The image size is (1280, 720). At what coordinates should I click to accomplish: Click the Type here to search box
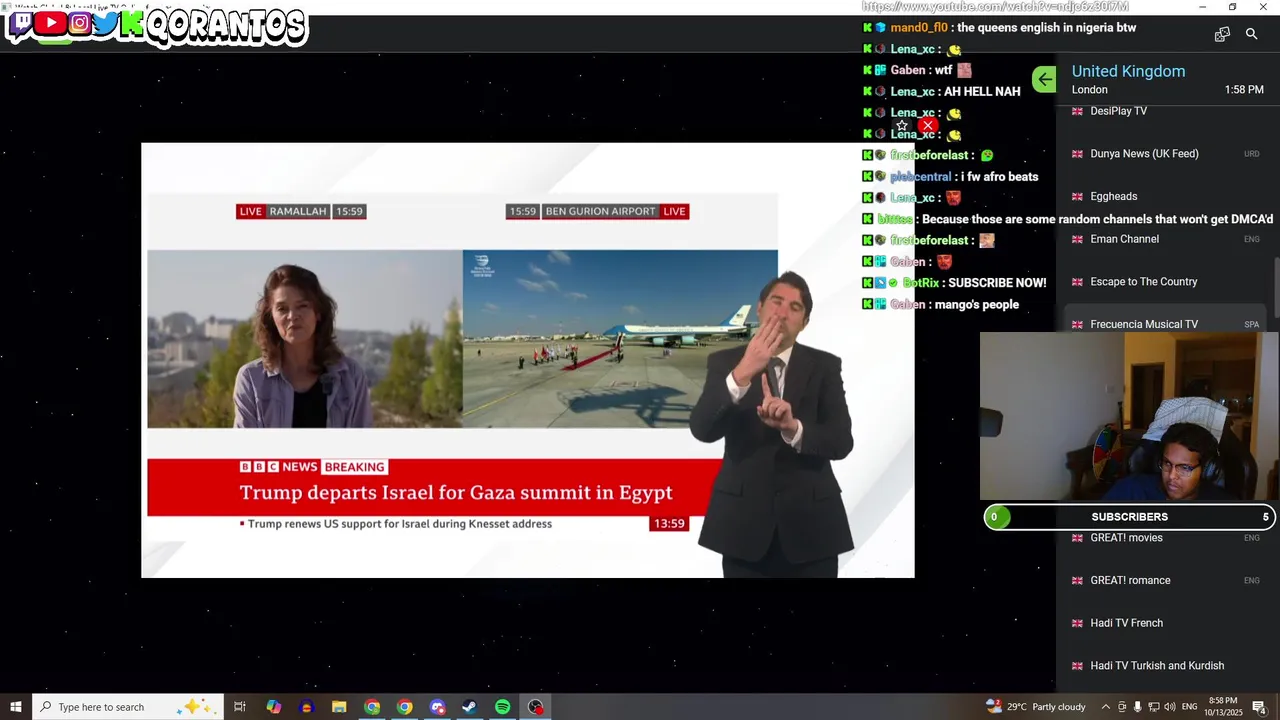[128, 707]
